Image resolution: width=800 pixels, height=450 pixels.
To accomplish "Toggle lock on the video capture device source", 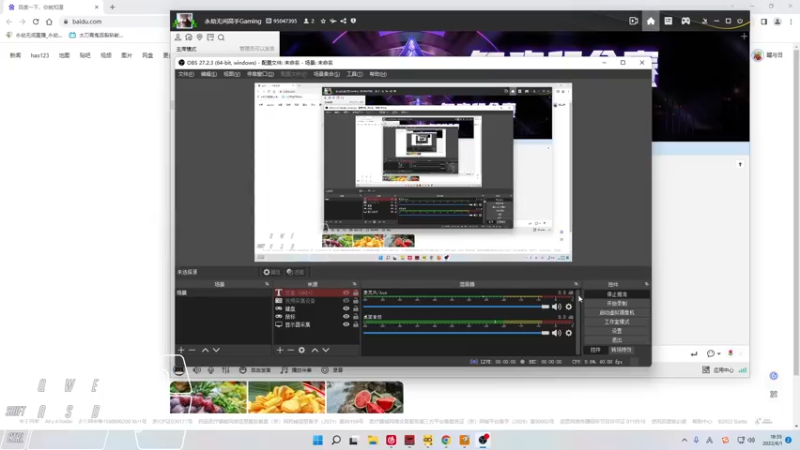I will [356, 301].
